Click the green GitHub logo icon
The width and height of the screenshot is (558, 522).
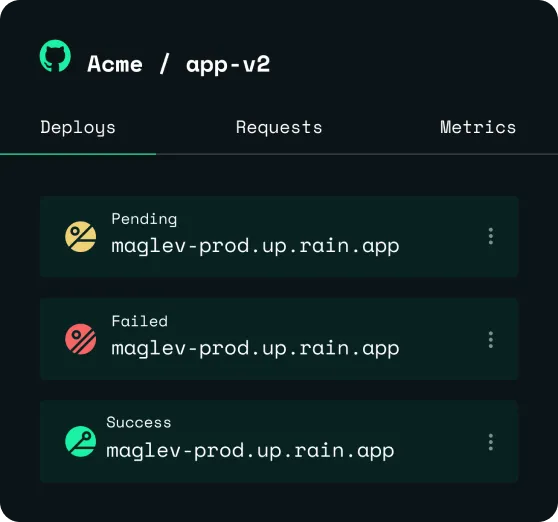point(55,56)
